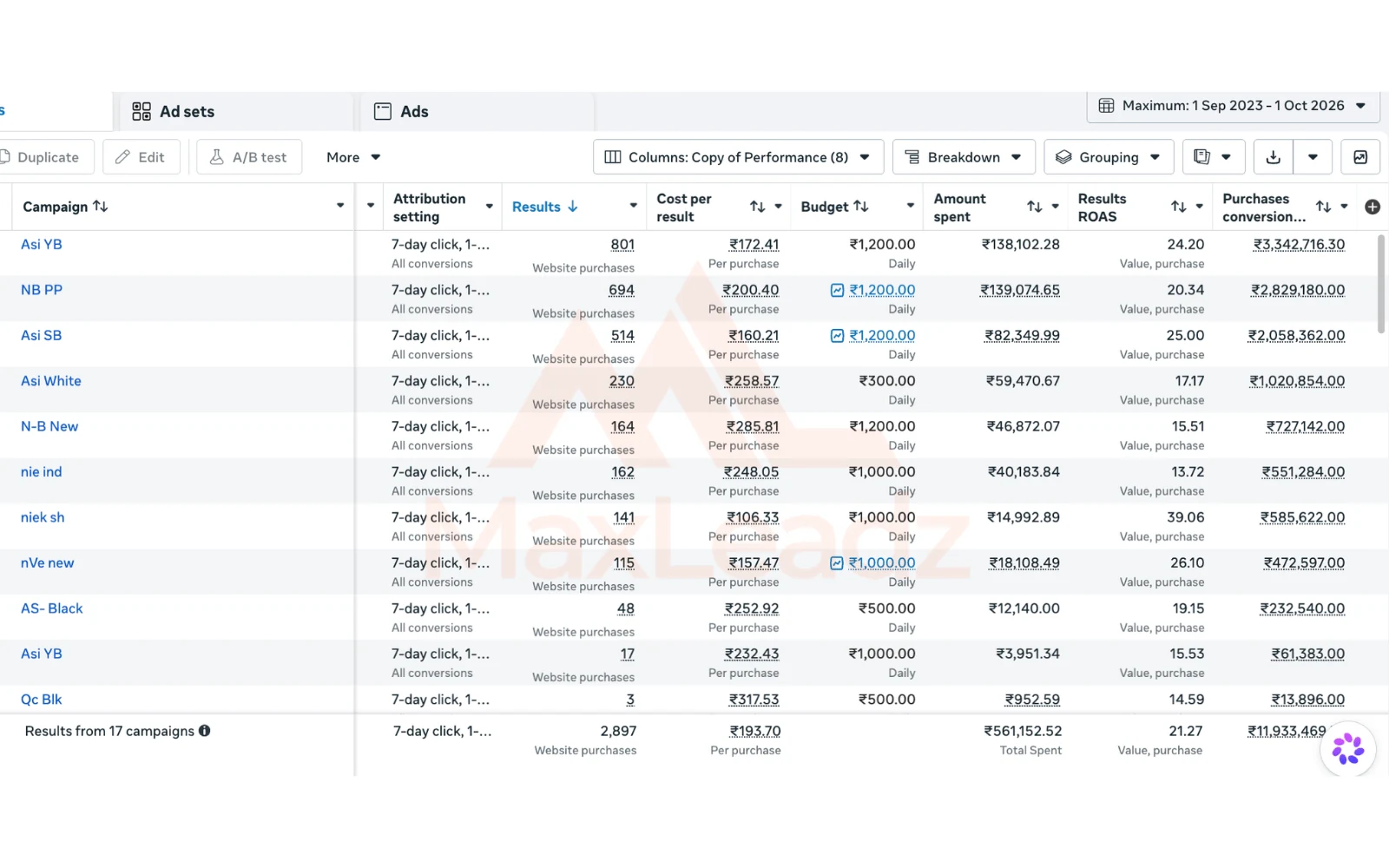Sort by Campaign column arrows

(x=101, y=207)
